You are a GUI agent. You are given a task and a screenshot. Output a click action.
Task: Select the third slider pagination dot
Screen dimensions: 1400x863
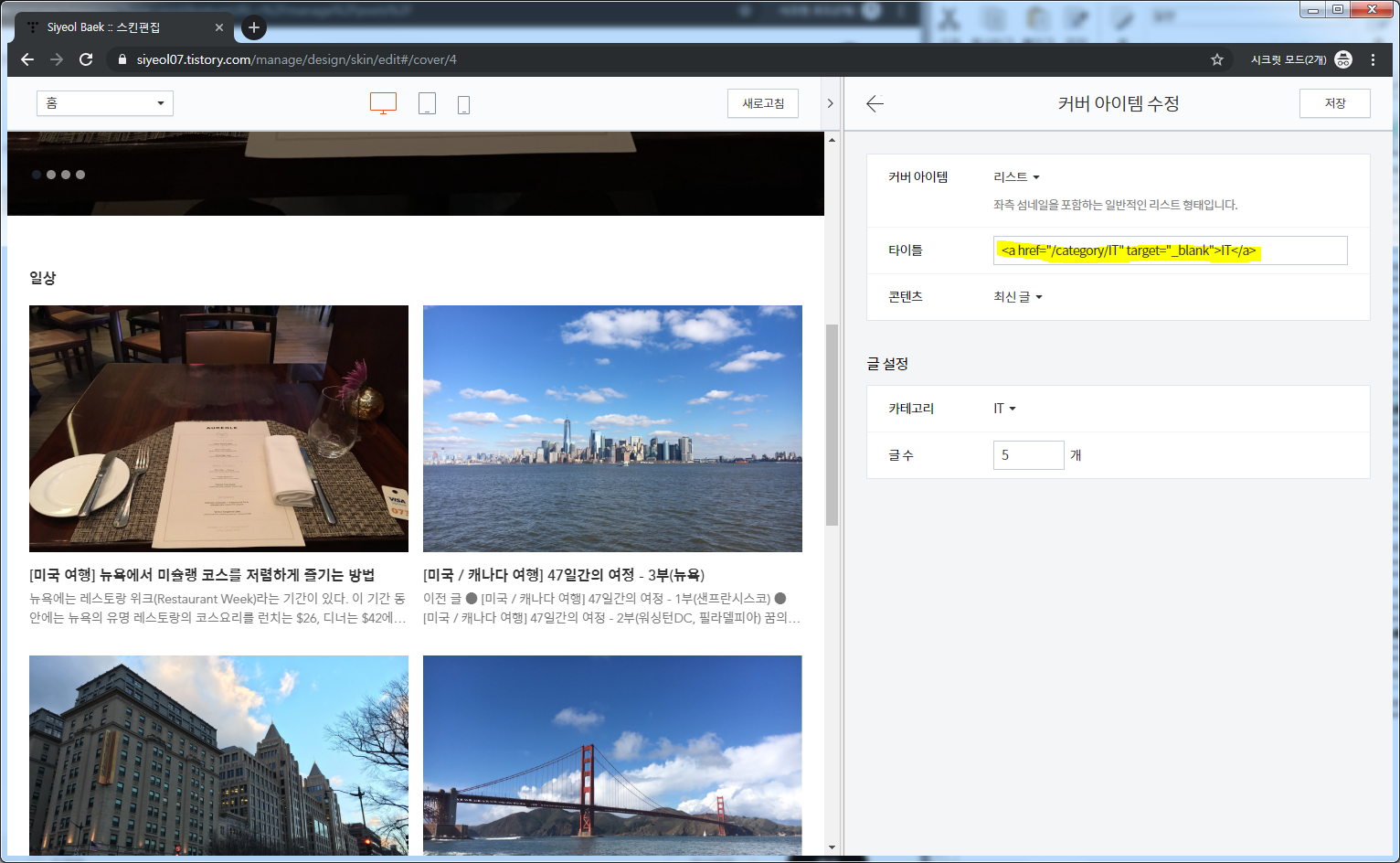(x=66, y=175)
